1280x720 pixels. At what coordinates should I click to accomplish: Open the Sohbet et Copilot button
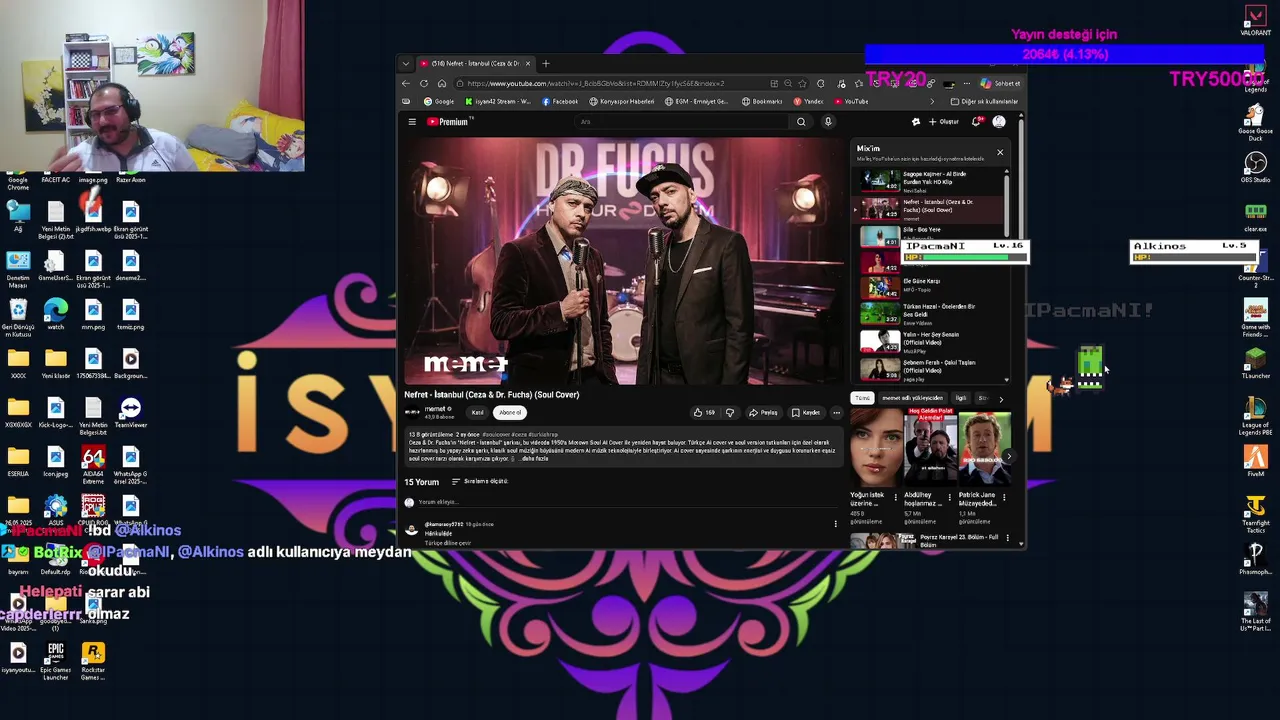pos(1000,84)
